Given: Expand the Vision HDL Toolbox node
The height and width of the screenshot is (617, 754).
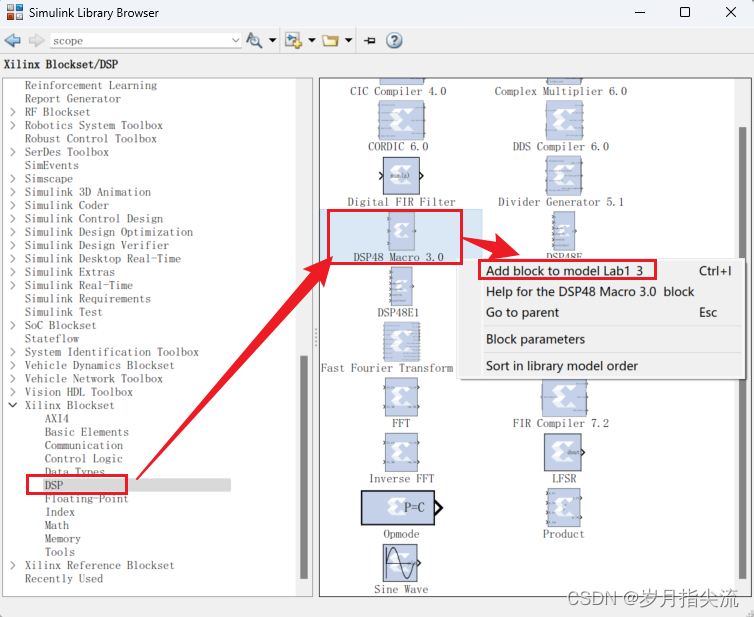Looking at the screenshot, I should (13, 392).
